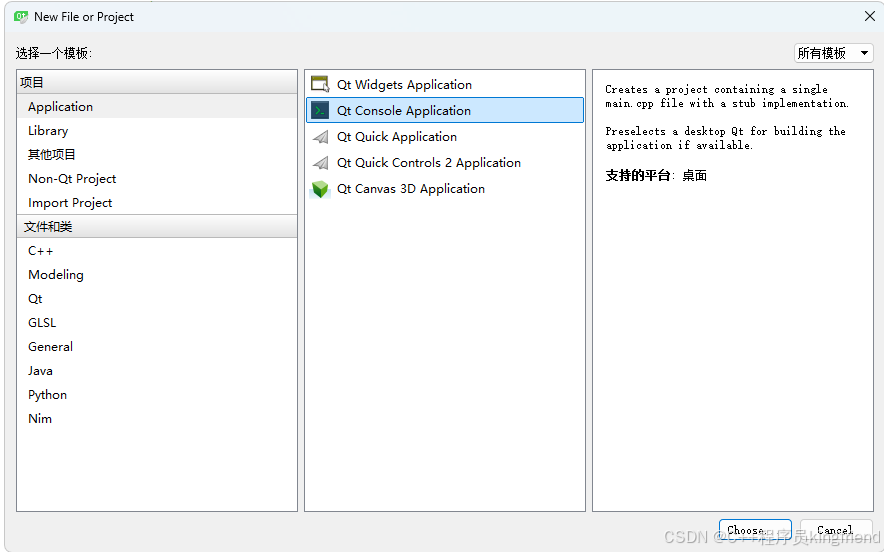Choose the Python file category

pos(48,395)
